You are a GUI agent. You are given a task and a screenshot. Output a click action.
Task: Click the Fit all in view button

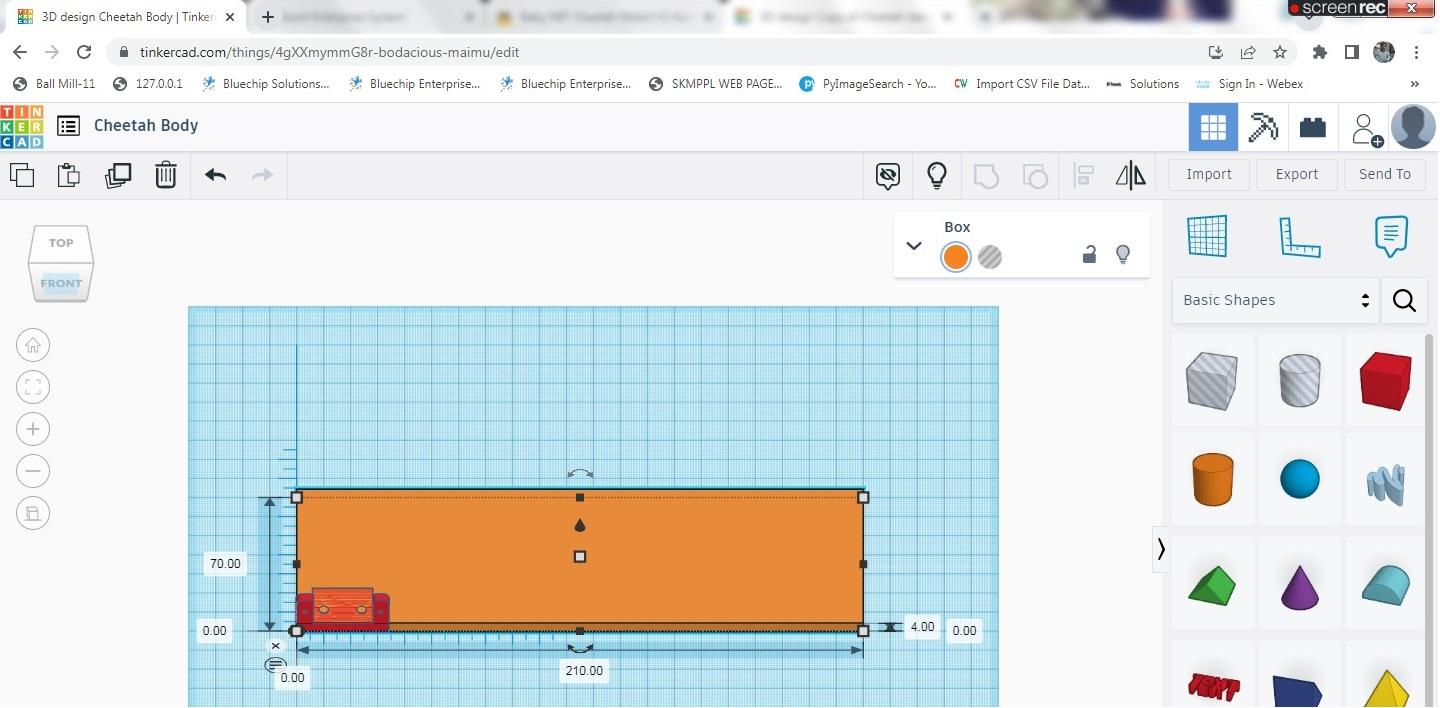click(33, 387)
